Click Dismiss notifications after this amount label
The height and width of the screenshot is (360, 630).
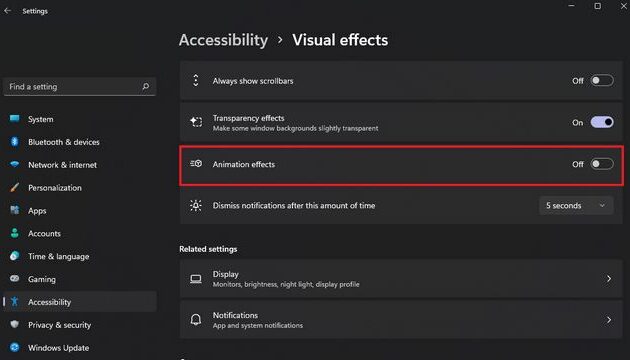click(294, 205)
